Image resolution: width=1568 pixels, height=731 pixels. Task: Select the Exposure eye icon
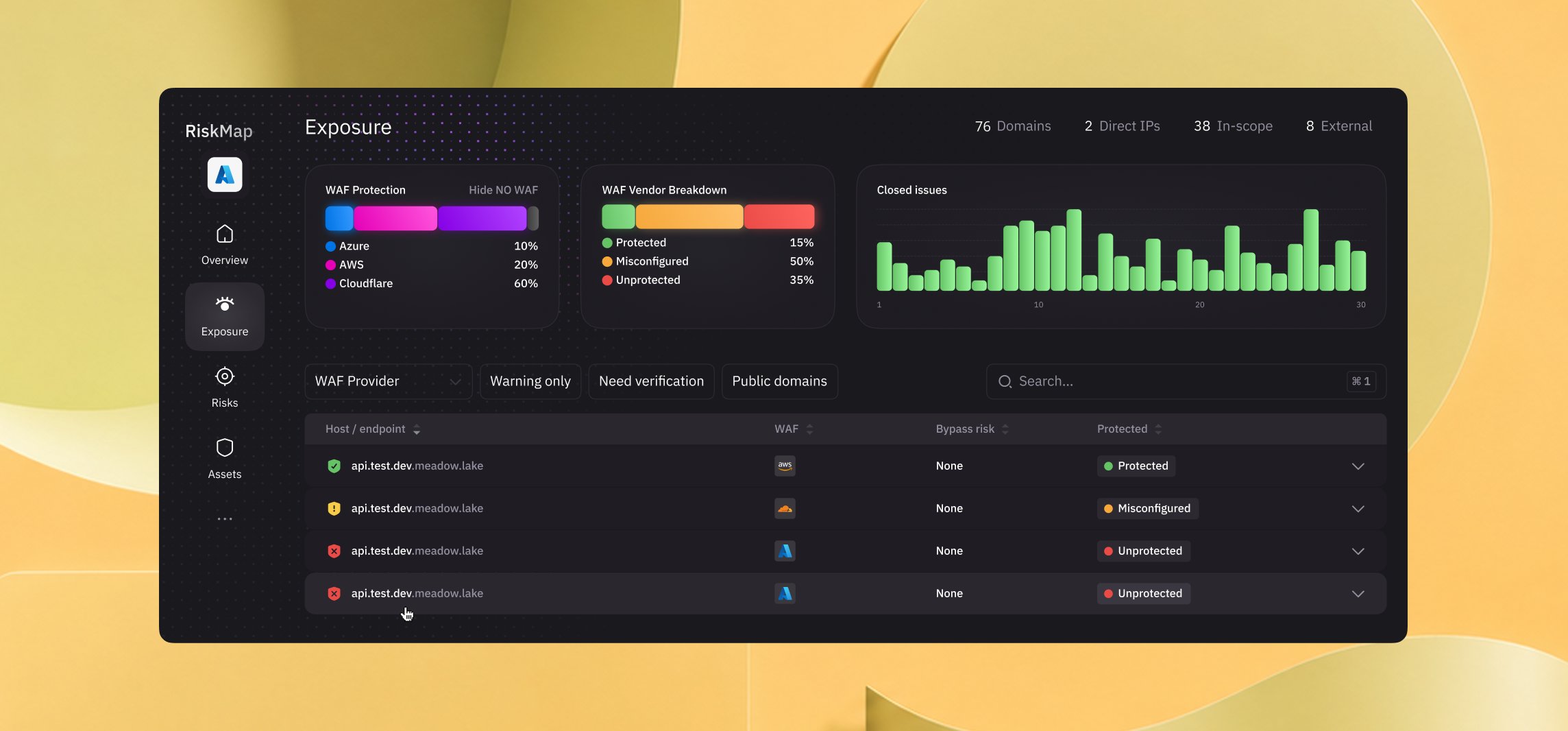coord(225,304)
